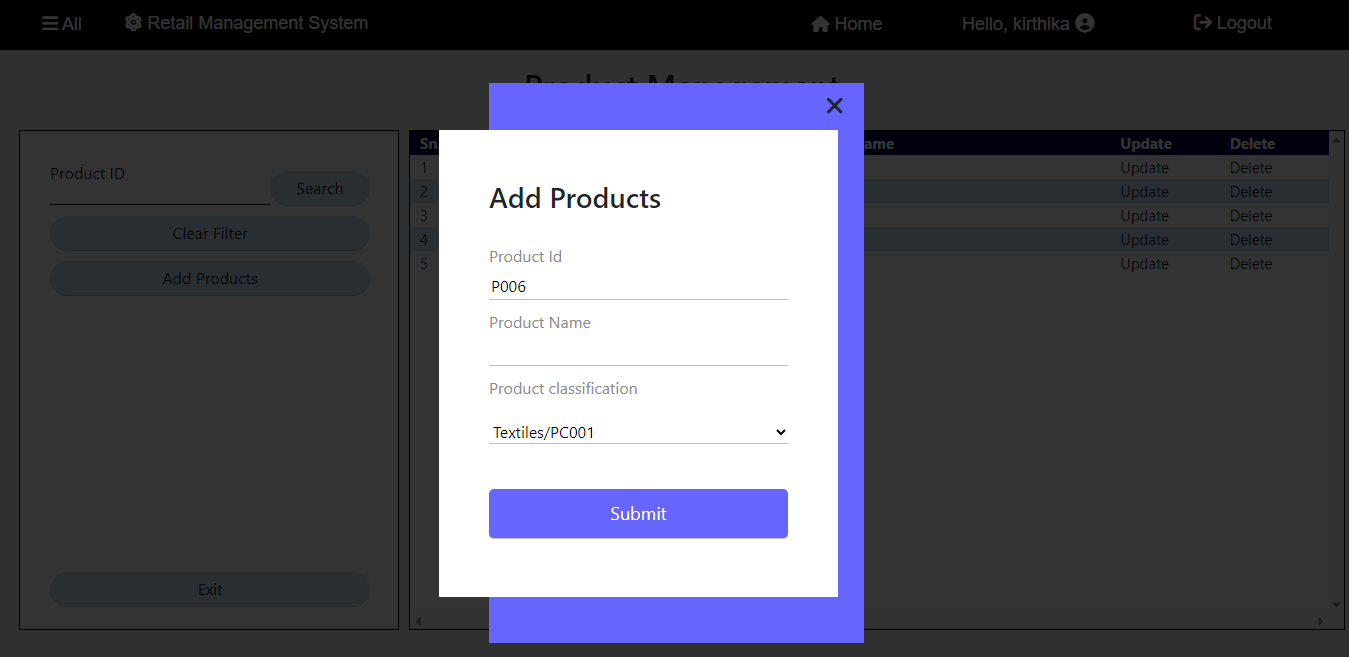Screen dimensions: 1349x657
Task: Click Delete on the last table row
Action: click(1251, 263)
